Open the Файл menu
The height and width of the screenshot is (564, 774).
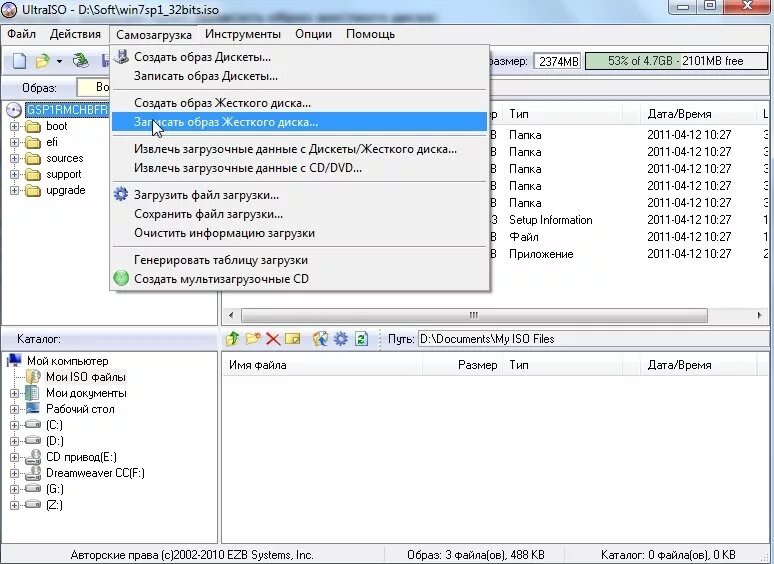tap(21, 34)
